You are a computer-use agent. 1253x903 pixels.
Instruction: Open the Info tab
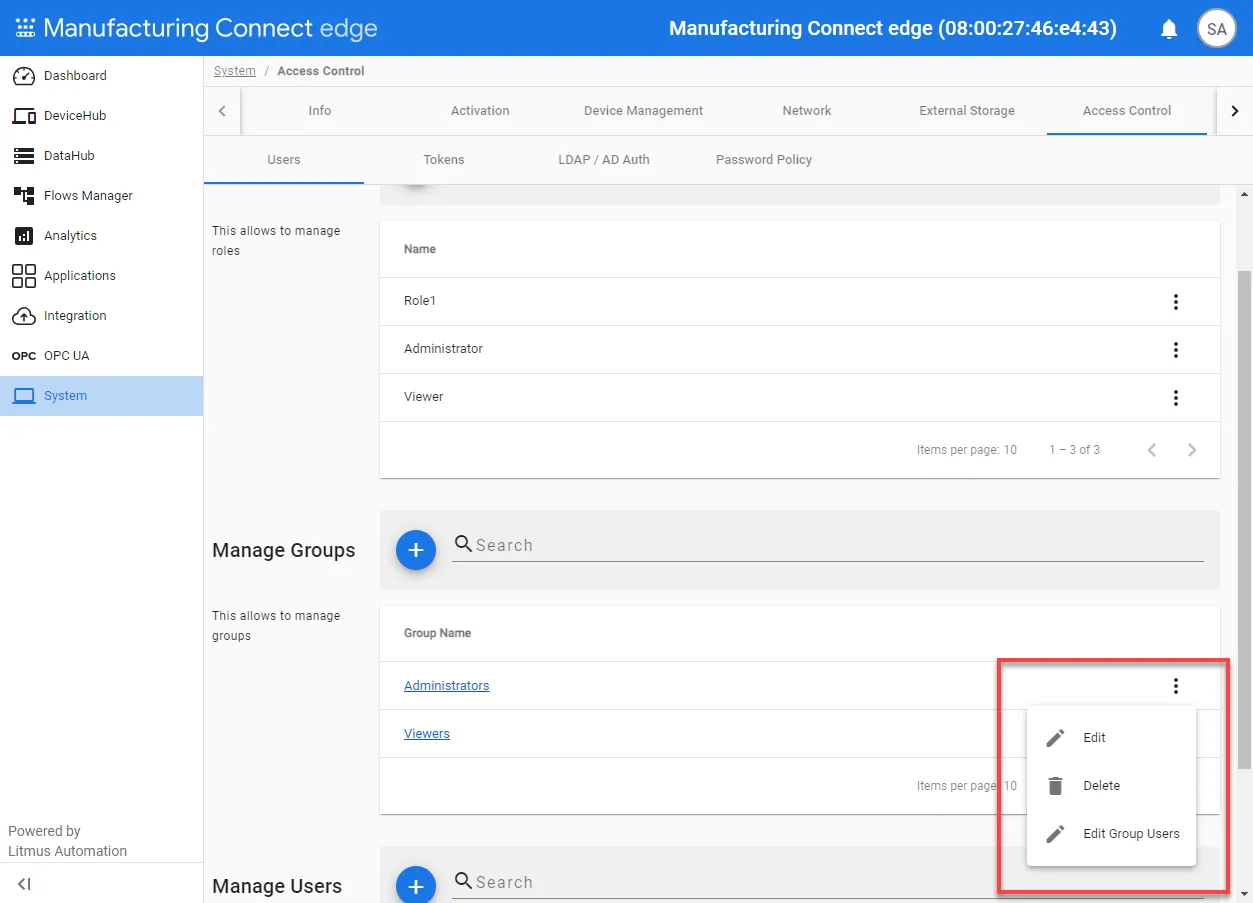click(x=320, y=111)
